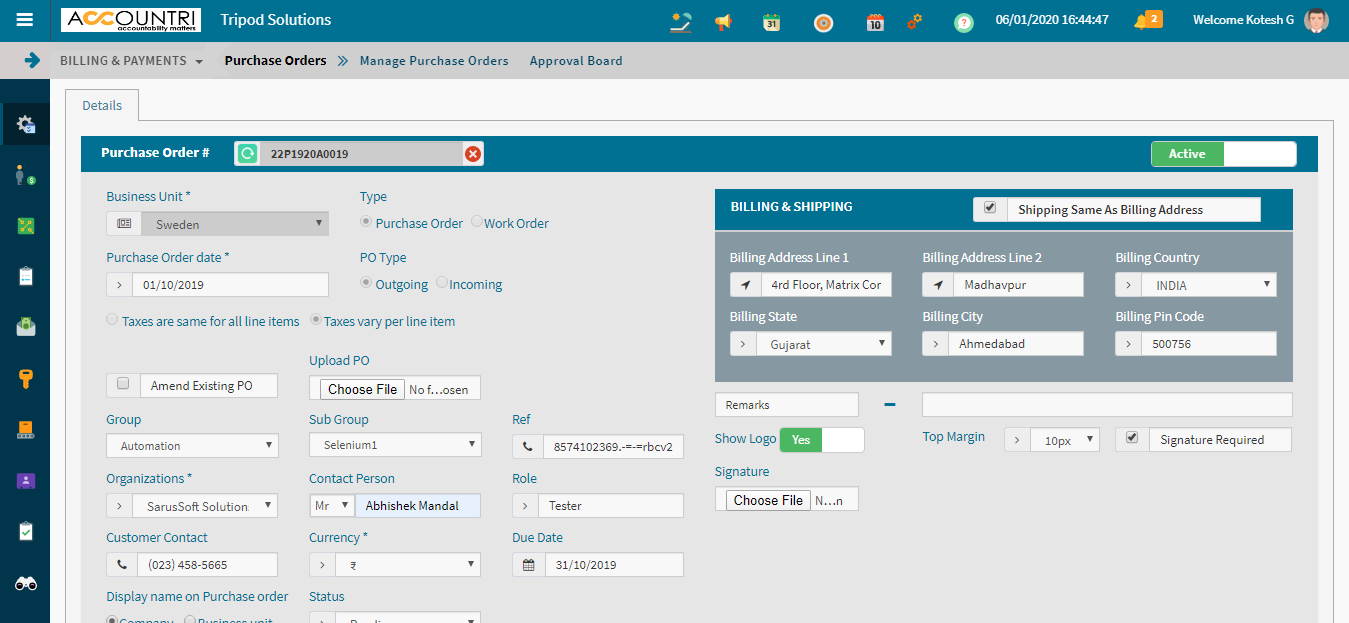Open the notifications bell
This screenshot has width=1349, height=623.
1147,20
